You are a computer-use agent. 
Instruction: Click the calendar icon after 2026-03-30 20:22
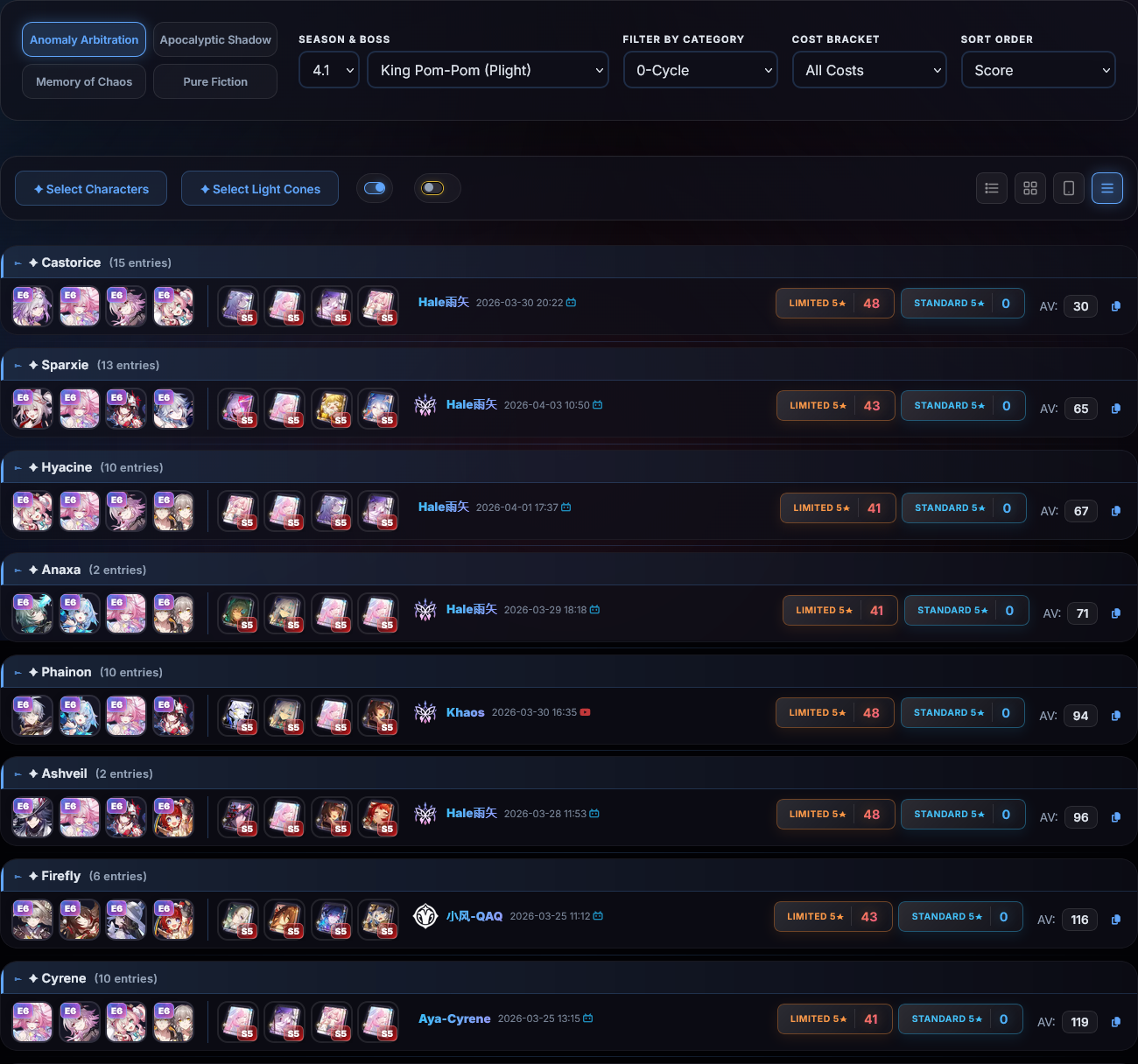[x=572, y=303]
